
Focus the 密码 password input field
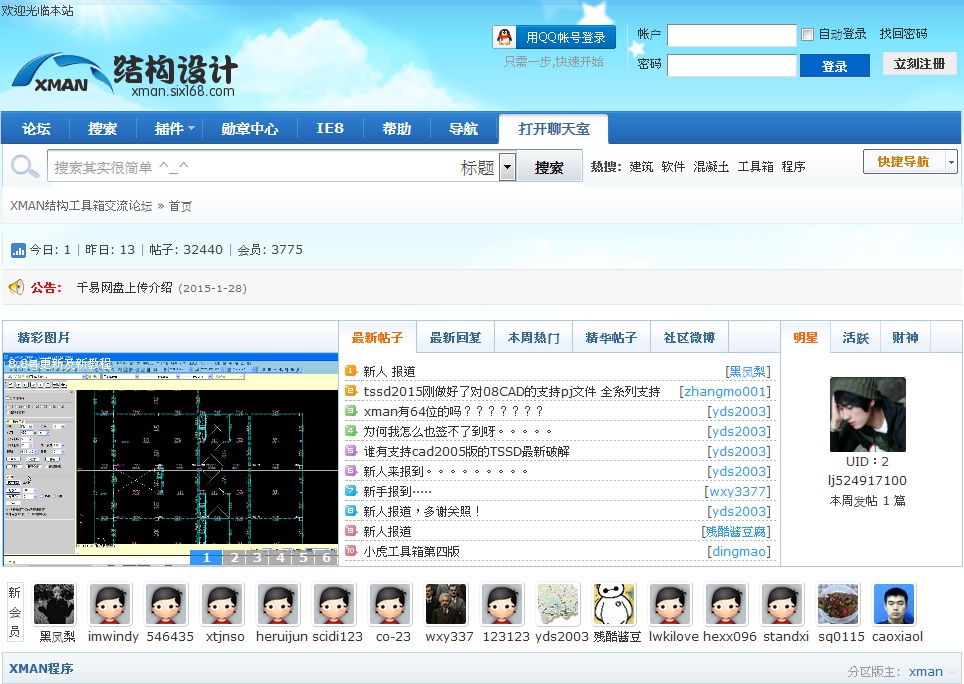coord(732,65)
